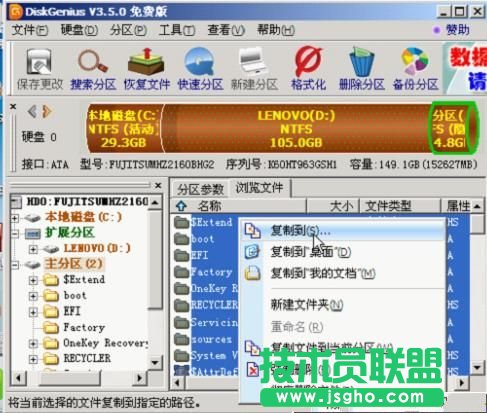Open the 文件(F) menu
Screen dimensions: 487x413
click(30, 30)
